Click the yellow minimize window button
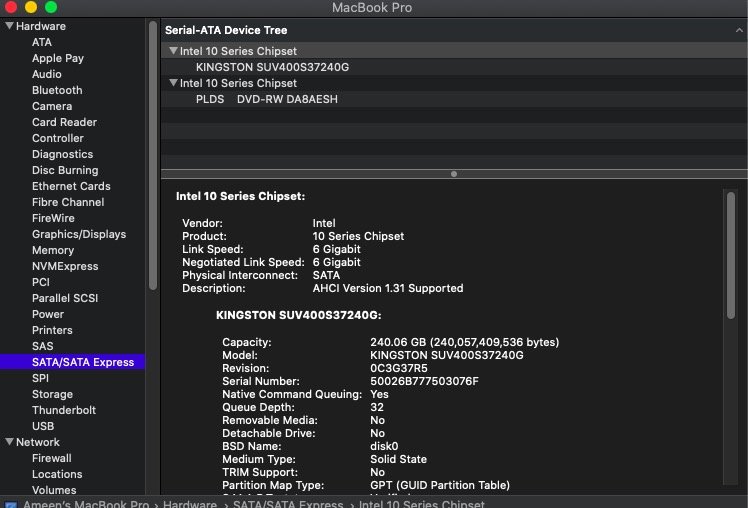 (31, 7)
